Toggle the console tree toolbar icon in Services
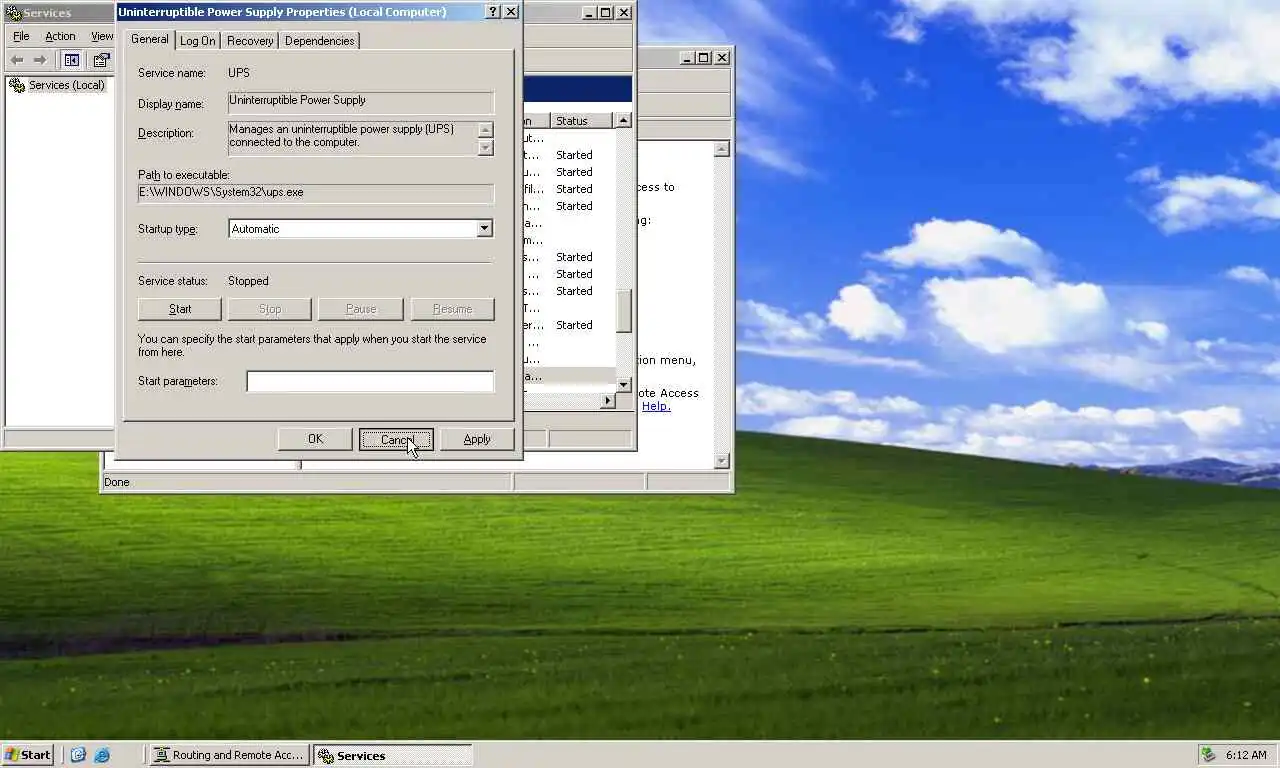 [x=72, y=60]
